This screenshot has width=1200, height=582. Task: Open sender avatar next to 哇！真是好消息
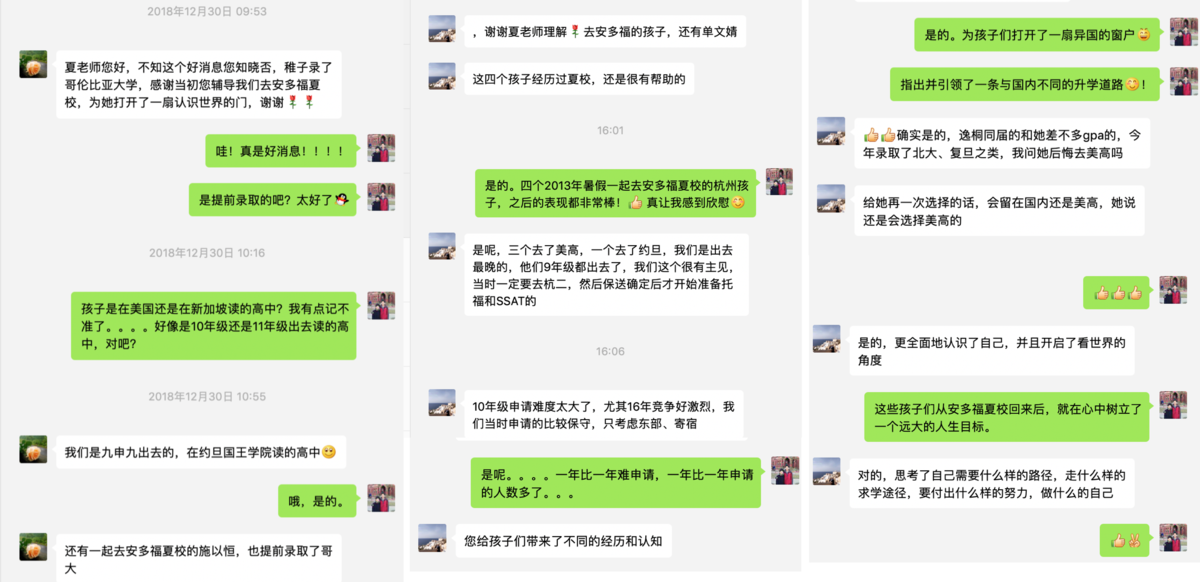[x=382, y=148]
